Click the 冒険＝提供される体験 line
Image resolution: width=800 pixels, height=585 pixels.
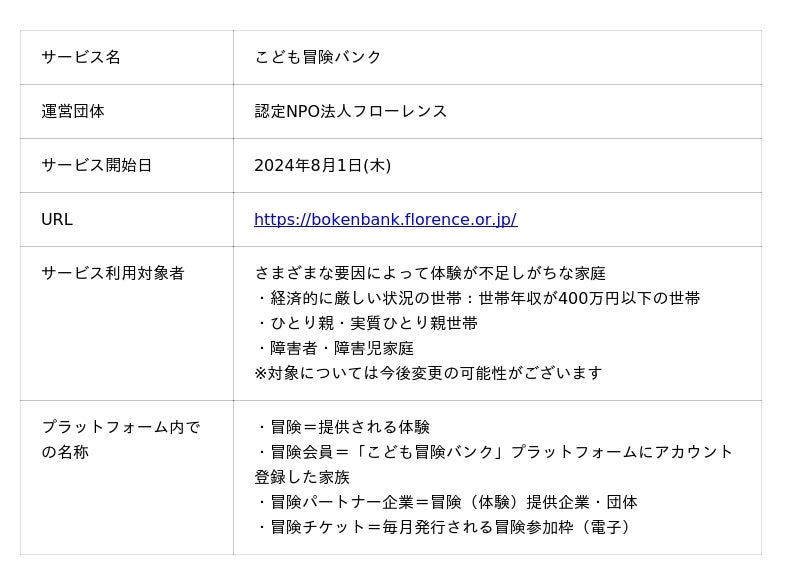342,427
